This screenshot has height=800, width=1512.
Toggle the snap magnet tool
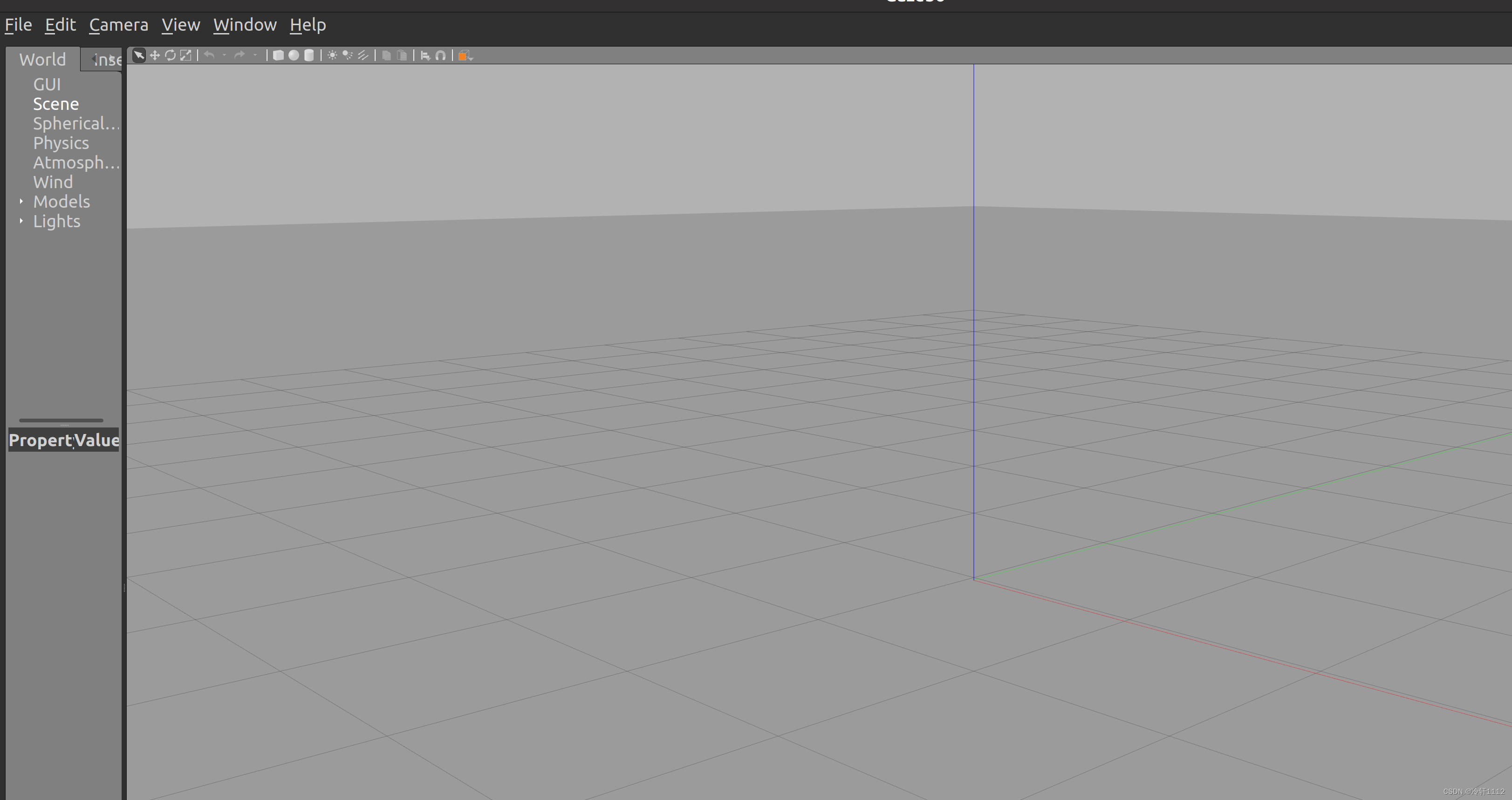coord(440,56)
